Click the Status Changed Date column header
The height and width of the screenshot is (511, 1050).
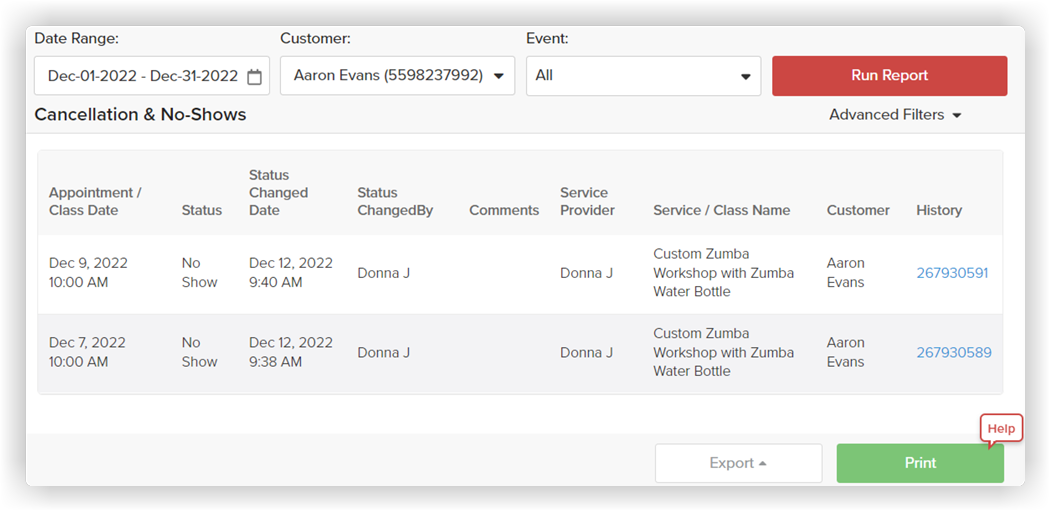point(278,192)
